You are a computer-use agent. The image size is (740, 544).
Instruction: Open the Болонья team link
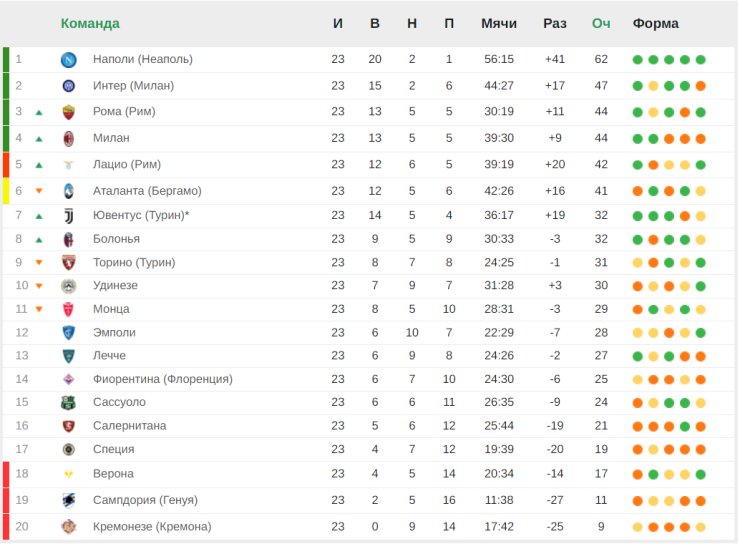point(116,239)
